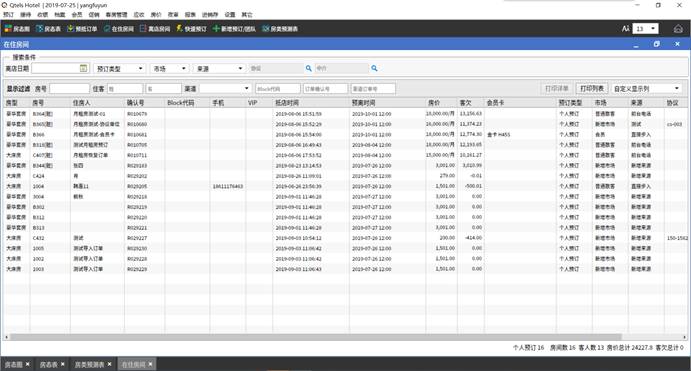Open the 收银 menu
Screen dimensions: 691x371
coord(43,15)
